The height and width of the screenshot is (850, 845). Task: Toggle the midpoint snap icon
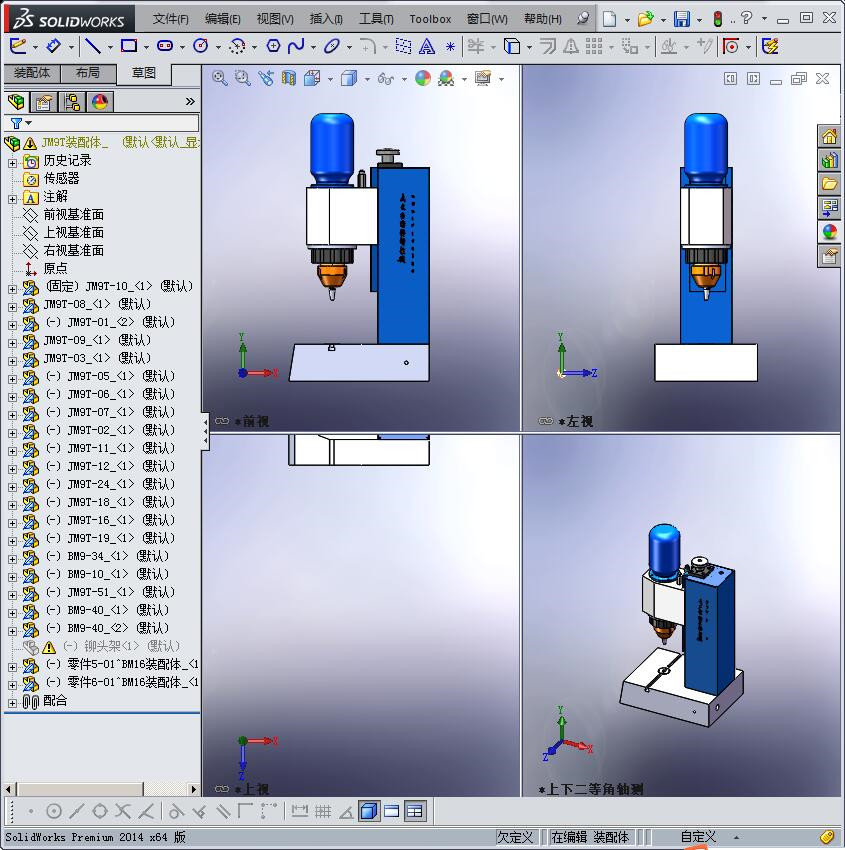point(76,812)
